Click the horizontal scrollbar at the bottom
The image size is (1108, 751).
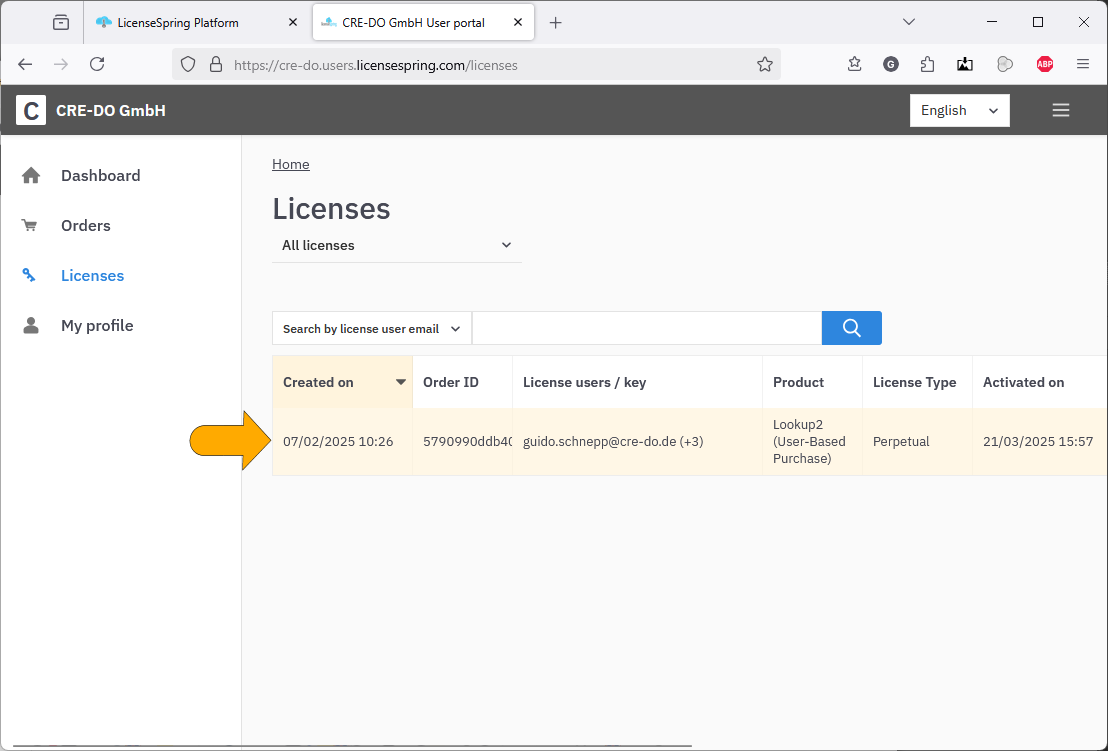352,746
